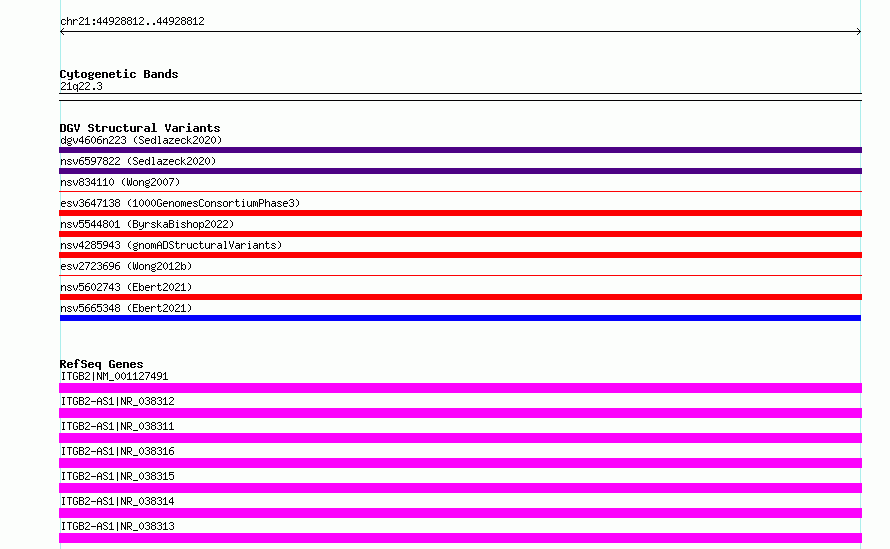The height and width of the screenshot is (549, 890).
Task: Click the magenta bar under ITGB2-AS1|NR_038314
Action: click(460, 513)
